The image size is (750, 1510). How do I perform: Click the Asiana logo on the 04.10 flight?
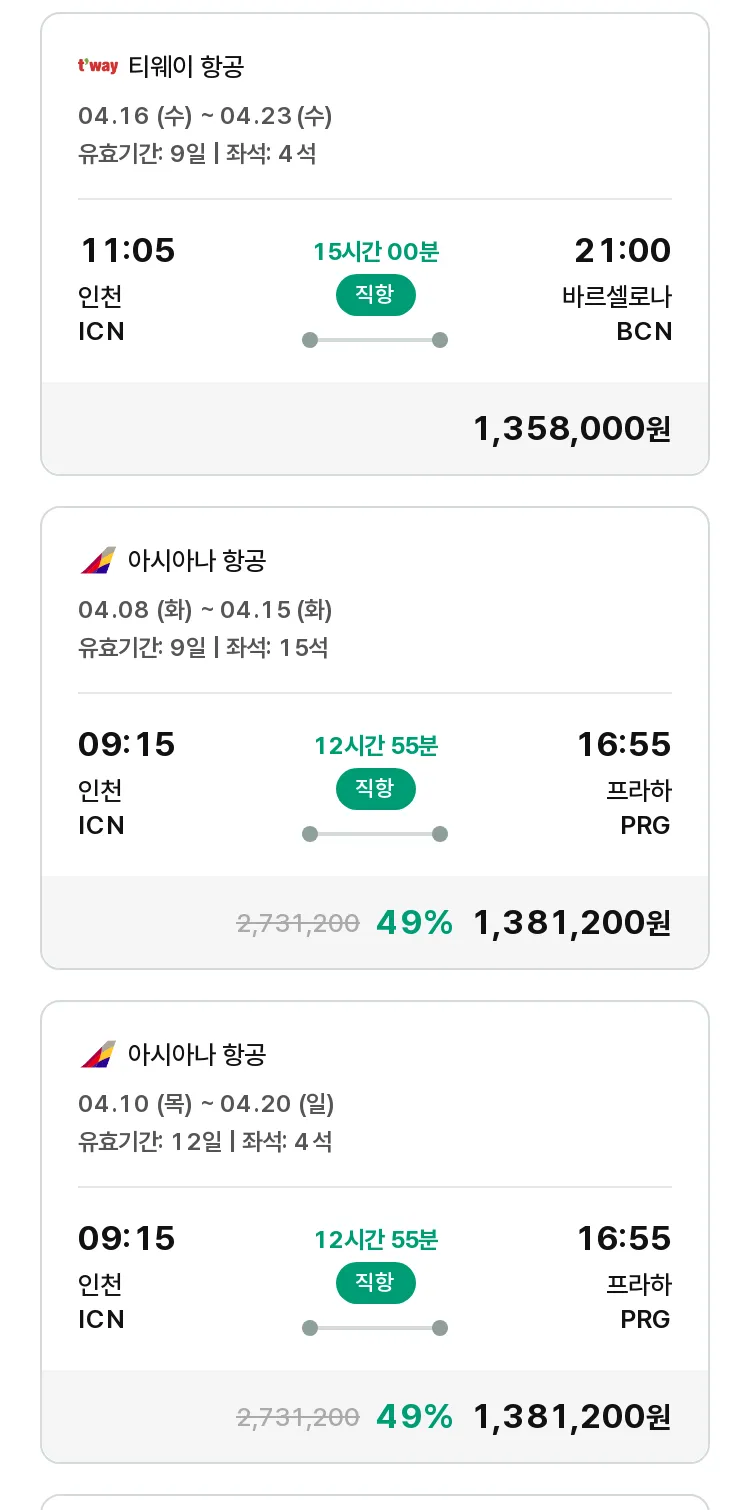coord(98,1055)
